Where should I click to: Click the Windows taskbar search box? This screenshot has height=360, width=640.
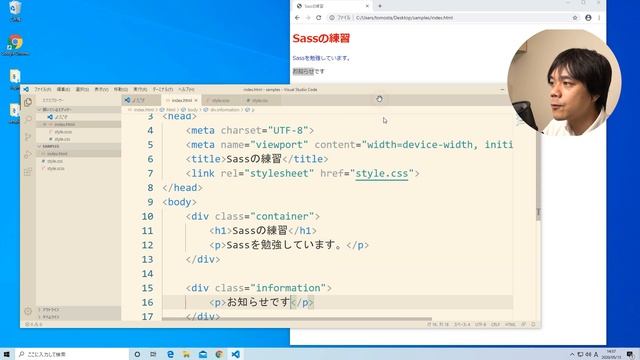(x=72, y=354)
